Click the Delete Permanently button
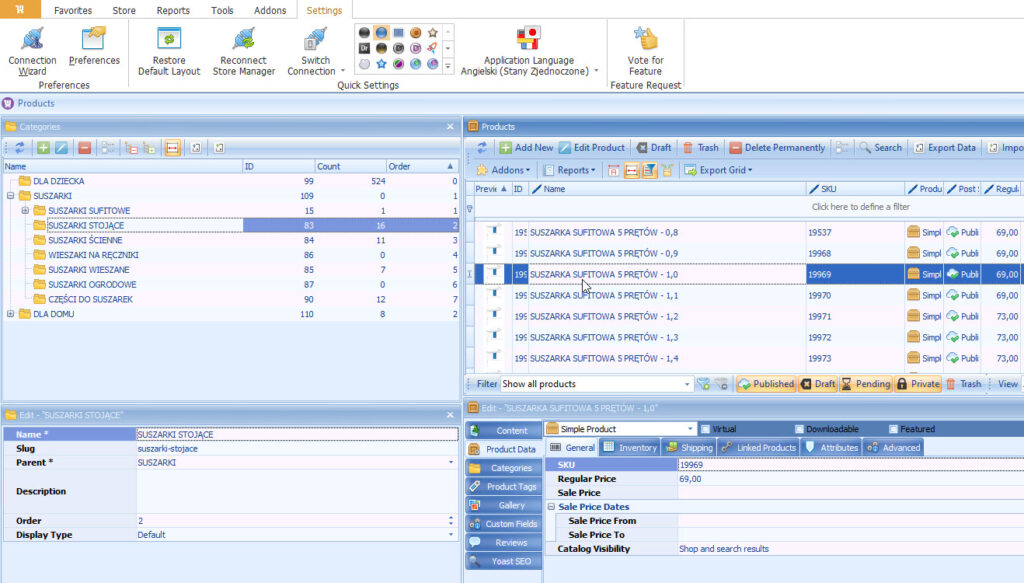The image size is (1024, 583). tap(777, 148)
